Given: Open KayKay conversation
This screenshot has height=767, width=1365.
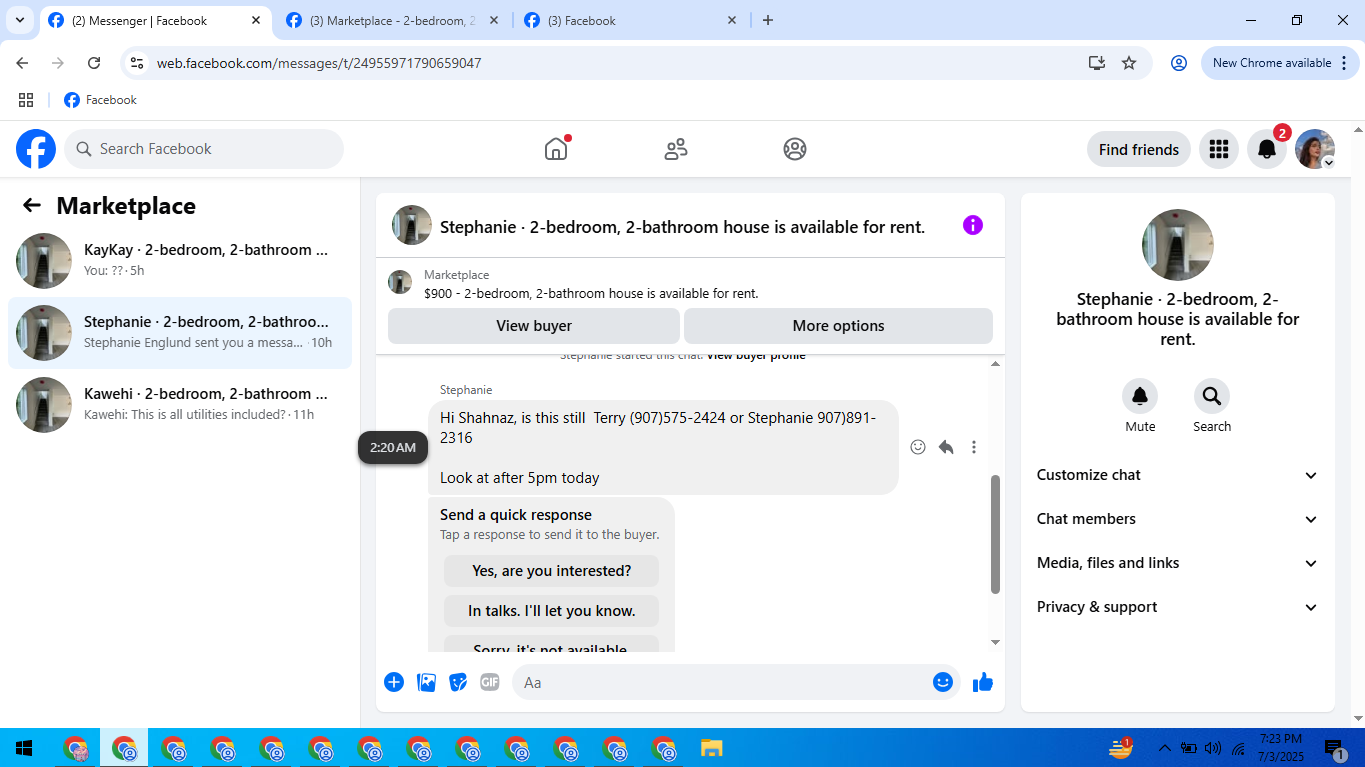Looking at the screenshot, I should click(180, 261).
